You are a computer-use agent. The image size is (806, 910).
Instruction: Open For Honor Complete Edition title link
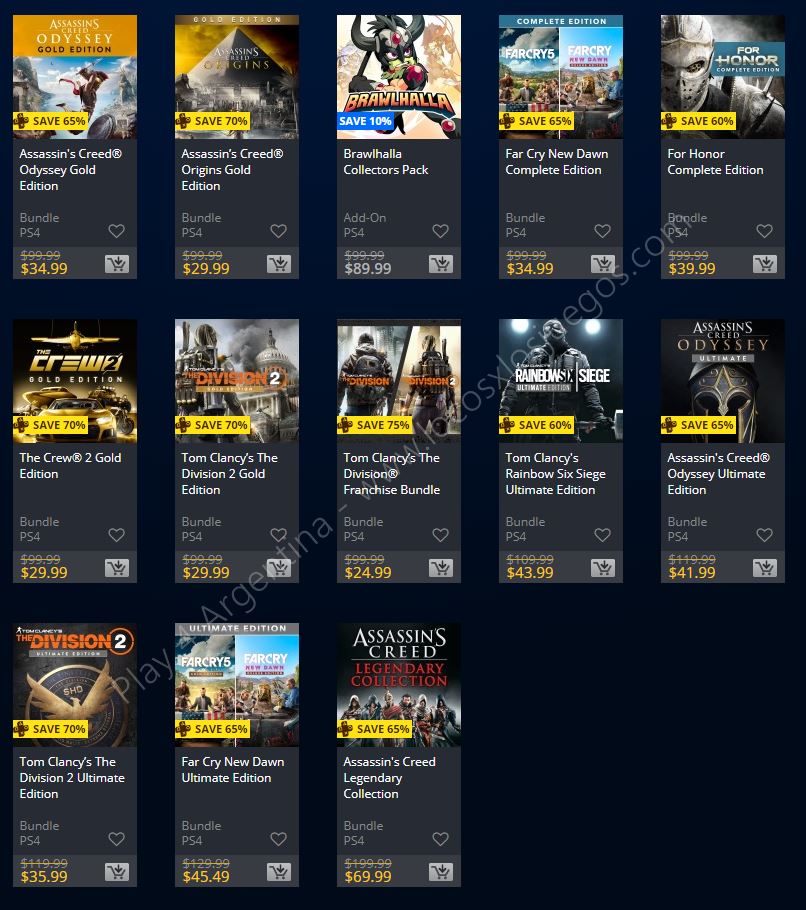[715, 162]
